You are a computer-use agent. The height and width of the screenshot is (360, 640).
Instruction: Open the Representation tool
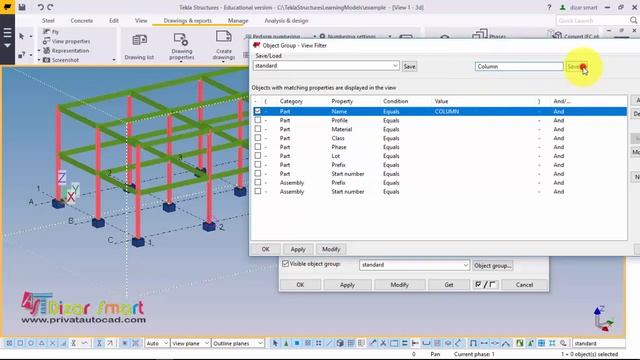point(66,51)
